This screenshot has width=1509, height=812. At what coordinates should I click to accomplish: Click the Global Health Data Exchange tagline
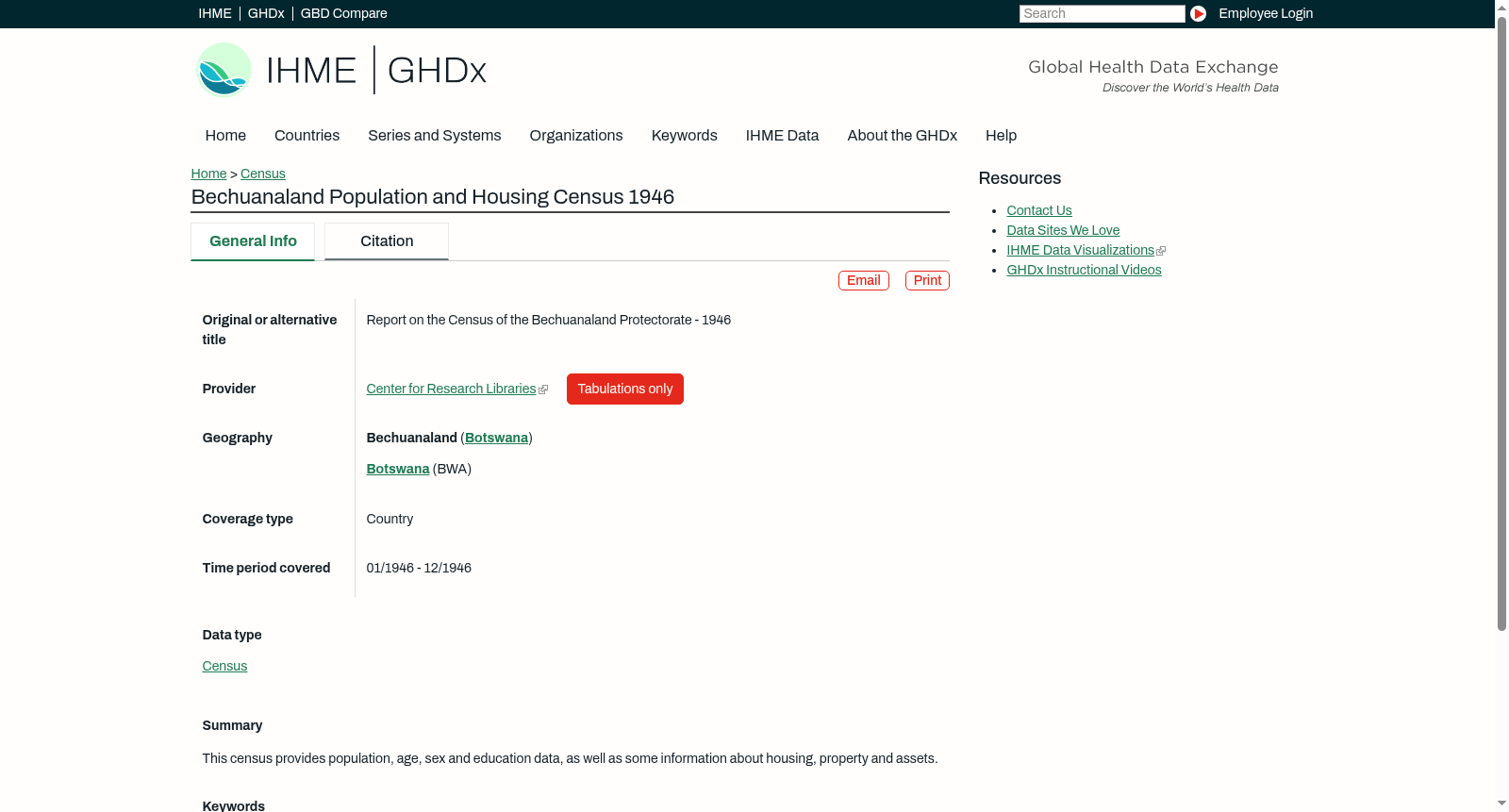(x=1153, y=67)
